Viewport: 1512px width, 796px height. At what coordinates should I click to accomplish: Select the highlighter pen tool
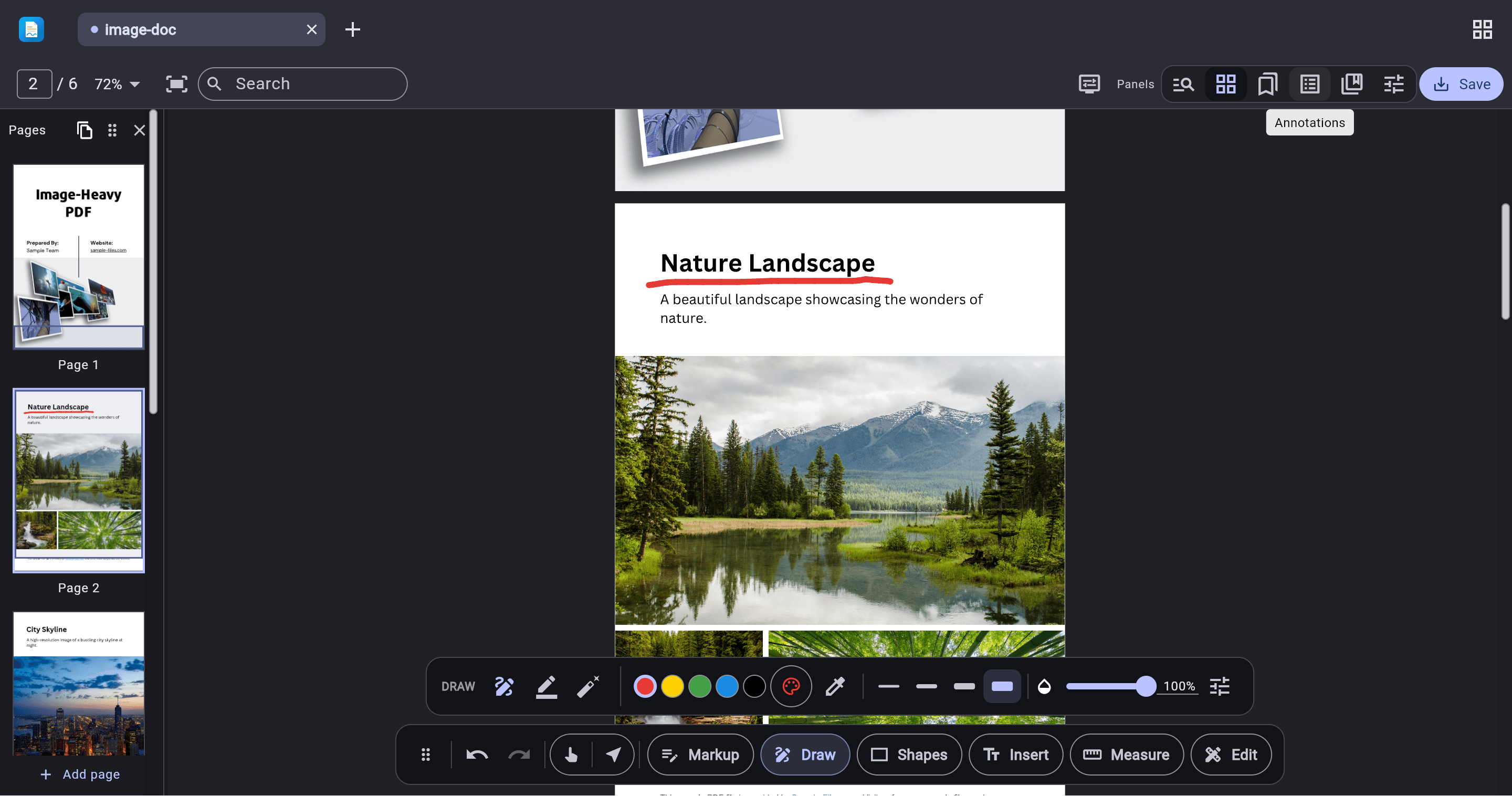click(x=546, y=686)
